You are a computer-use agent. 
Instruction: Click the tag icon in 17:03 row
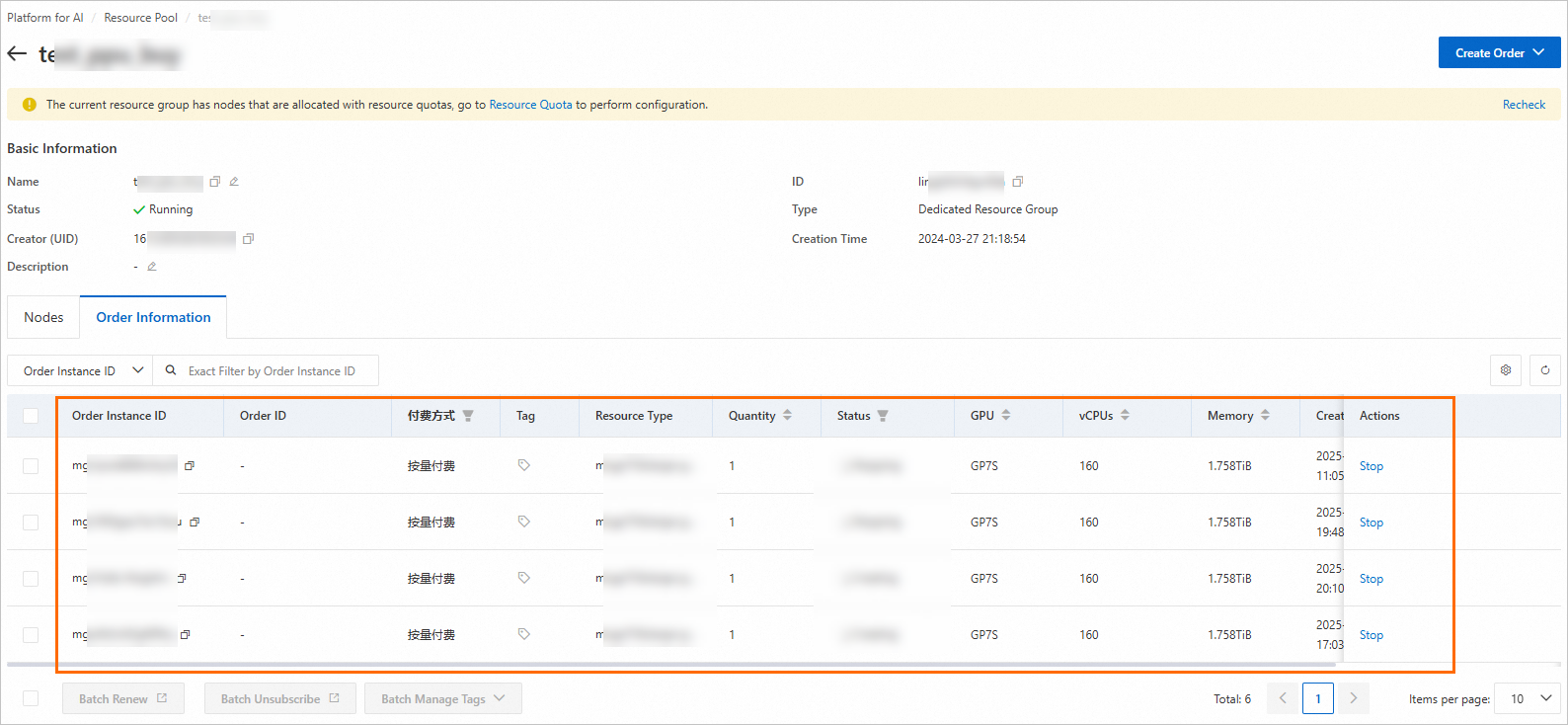click(524, 634)
